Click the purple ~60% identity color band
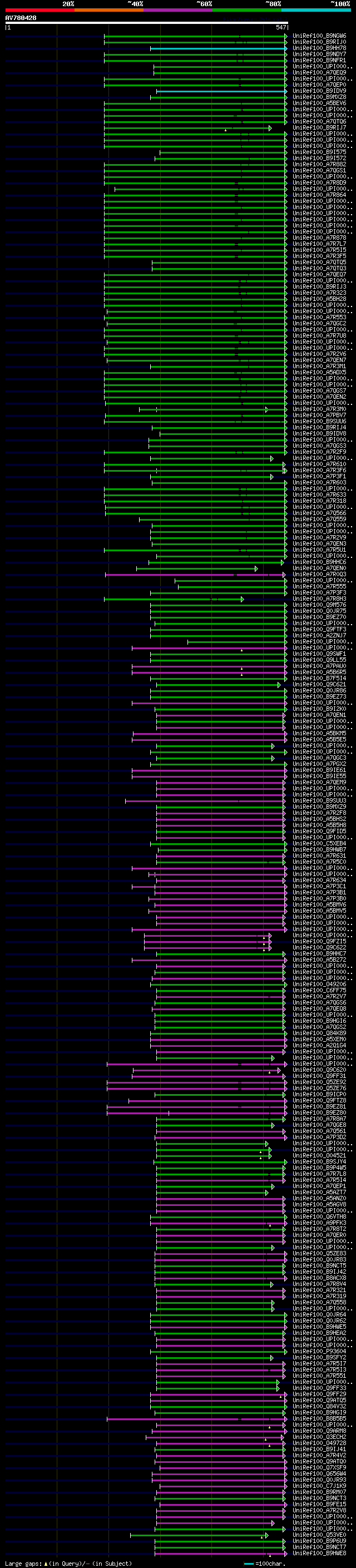The height and width of the screenshot is (1568, 356). coord(177,10)
